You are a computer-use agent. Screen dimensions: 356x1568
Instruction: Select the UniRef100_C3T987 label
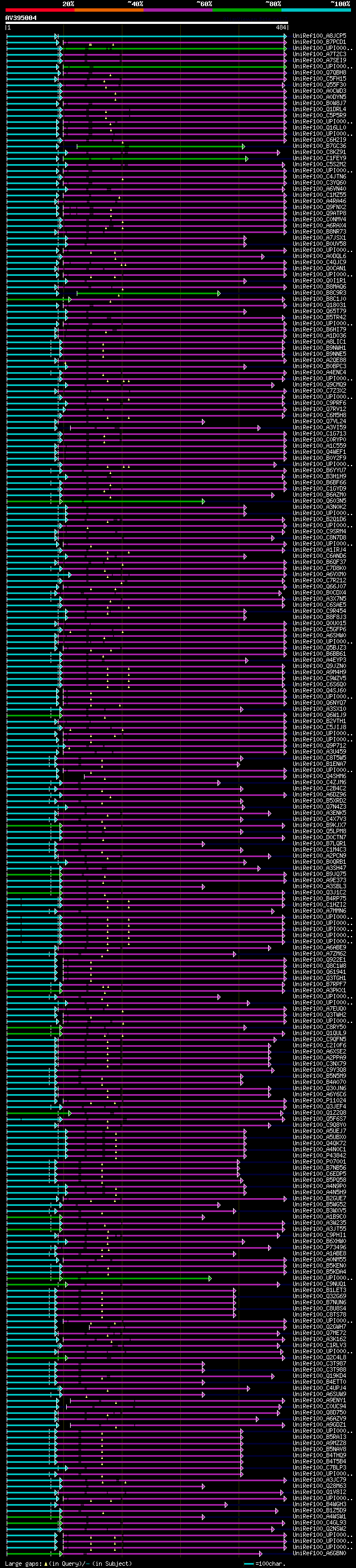pos(319,1363)
